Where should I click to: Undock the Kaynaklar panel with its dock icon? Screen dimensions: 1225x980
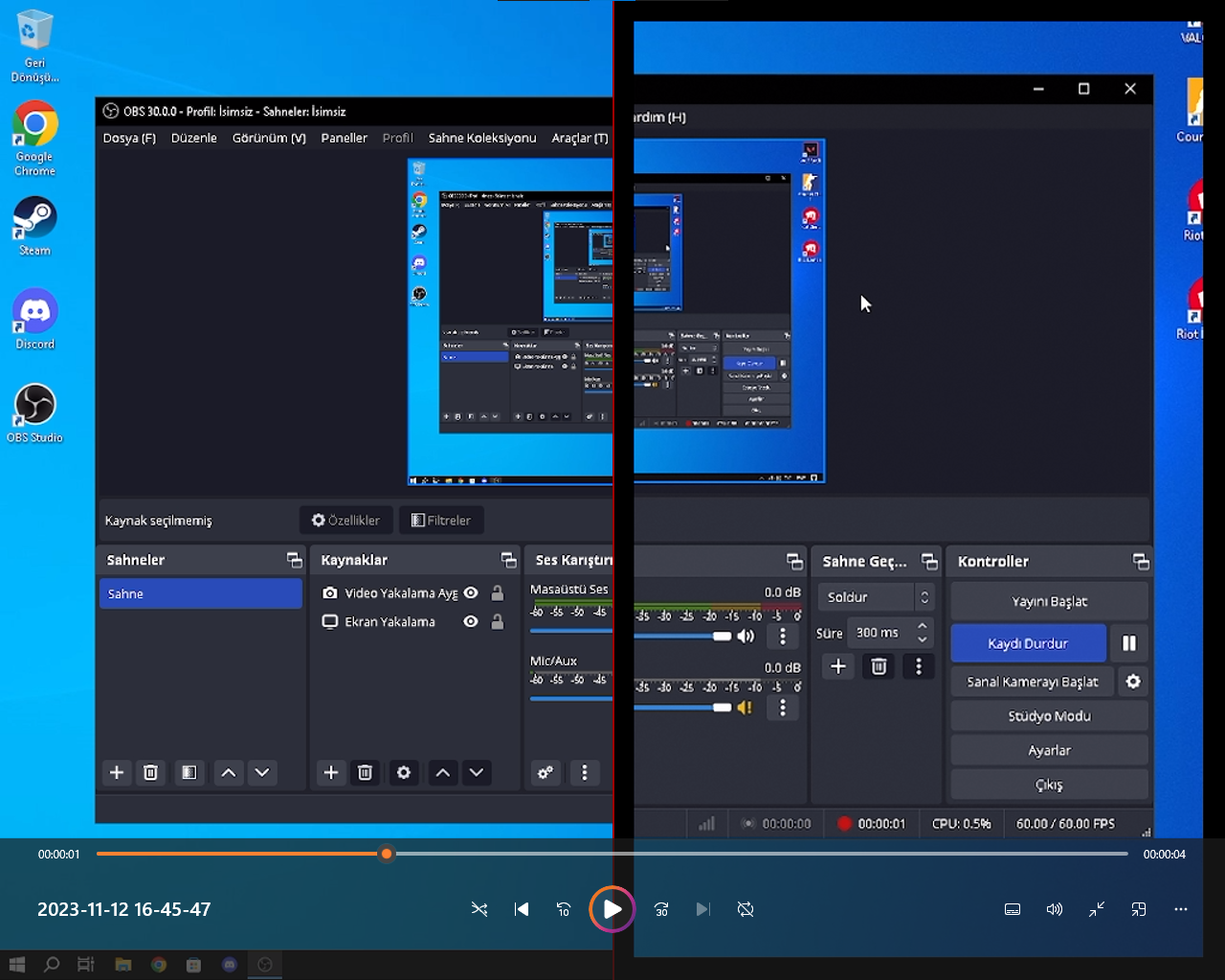point(508,560)
